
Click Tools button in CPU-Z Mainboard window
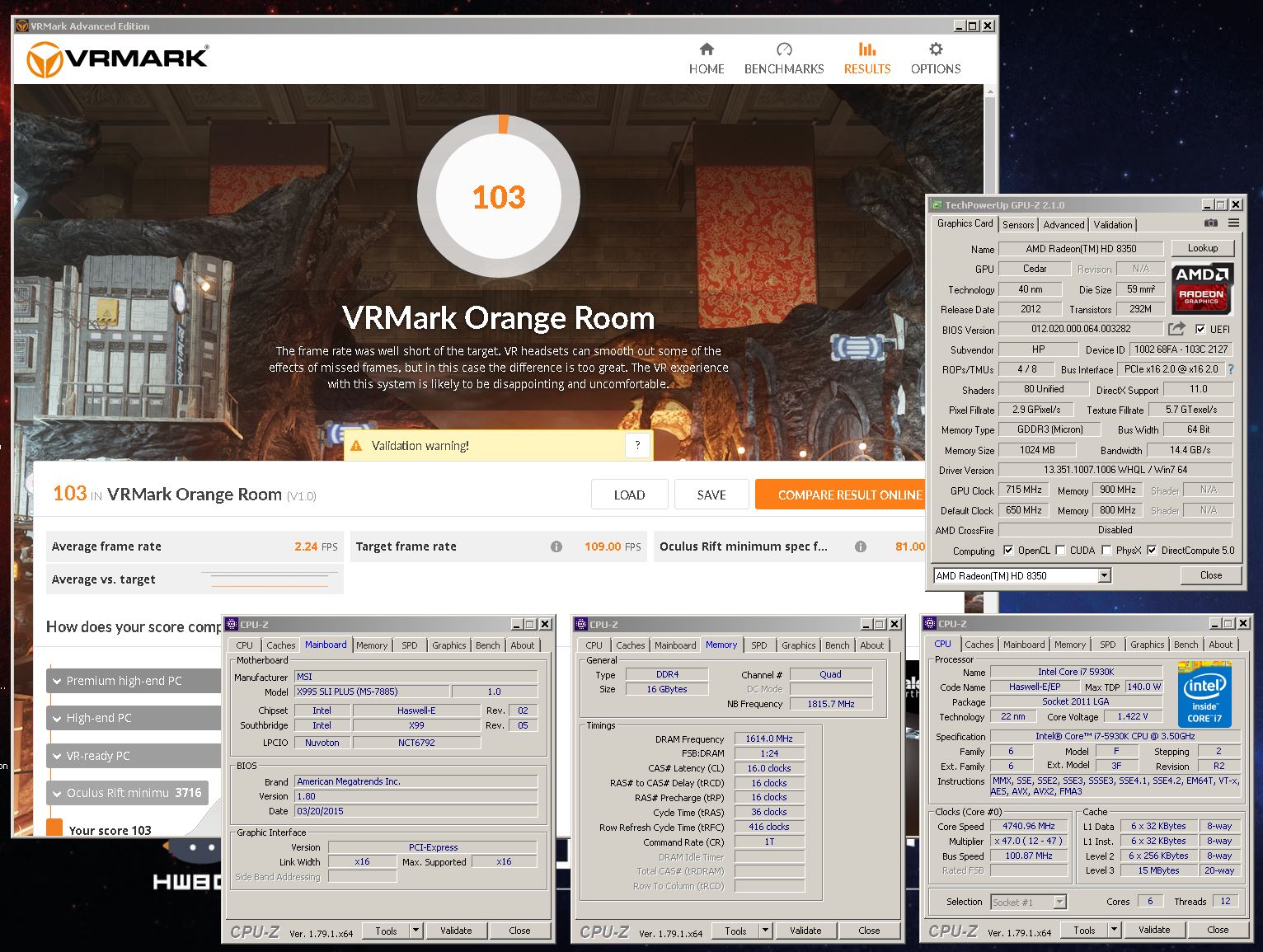(386, 931)
